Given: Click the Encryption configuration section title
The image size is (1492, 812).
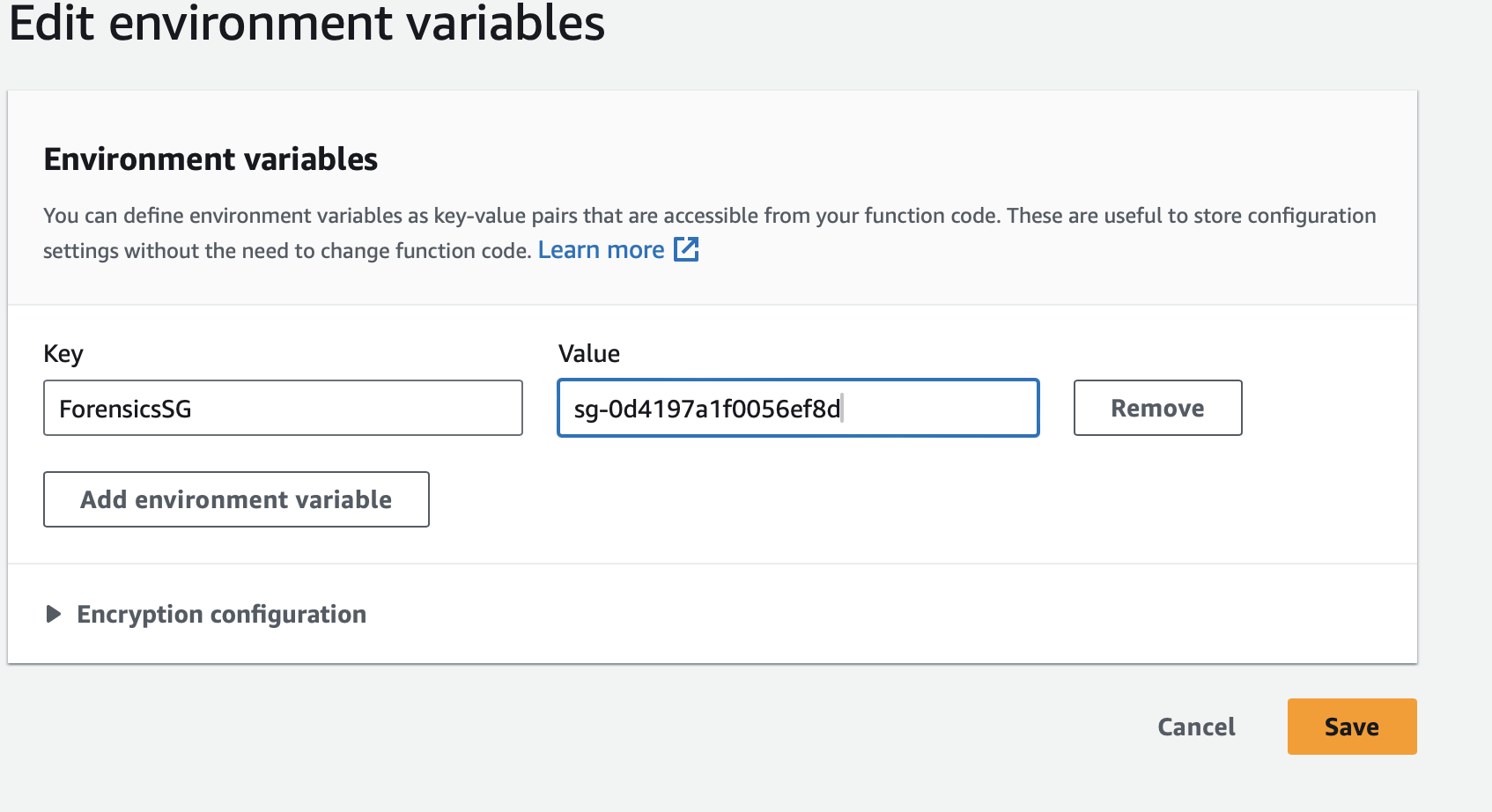Looking at the screenshot, I should [x=221, y=614].
